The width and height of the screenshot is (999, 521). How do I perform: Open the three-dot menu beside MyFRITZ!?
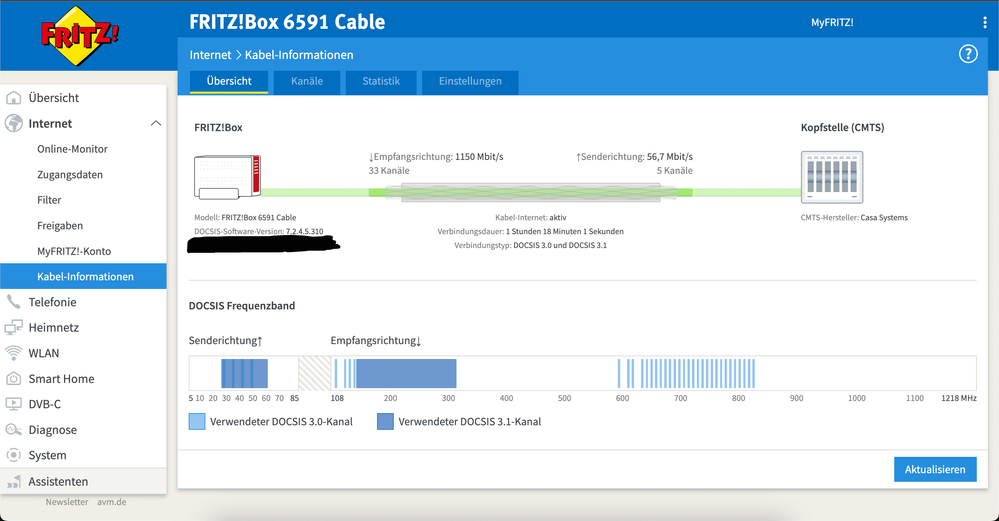pos(985,22)
